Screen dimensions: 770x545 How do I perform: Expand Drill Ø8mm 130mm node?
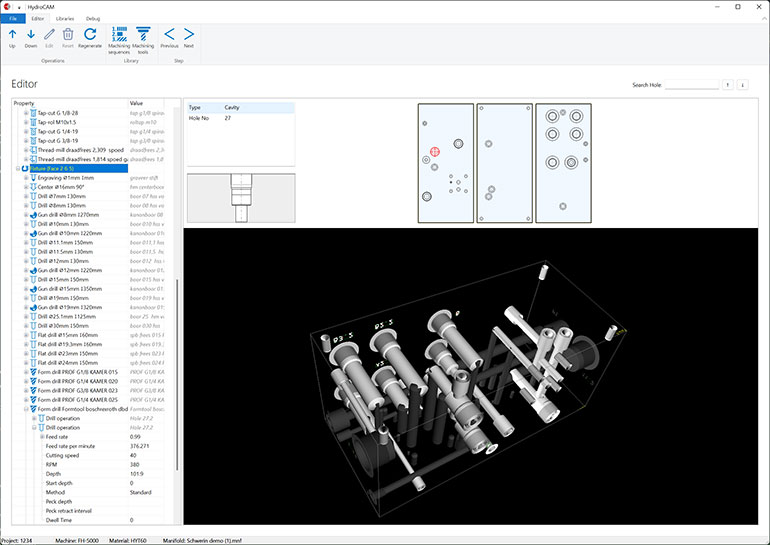point(26,205)
